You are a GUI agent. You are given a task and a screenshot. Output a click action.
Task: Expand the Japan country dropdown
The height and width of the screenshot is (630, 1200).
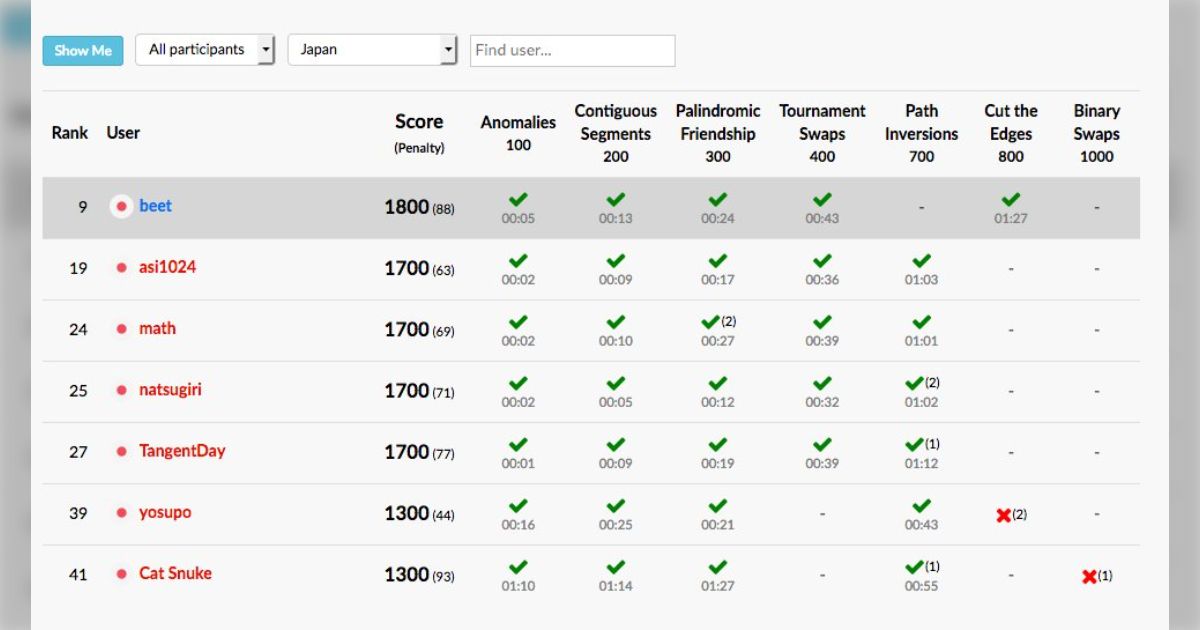(x=372, y=49)
